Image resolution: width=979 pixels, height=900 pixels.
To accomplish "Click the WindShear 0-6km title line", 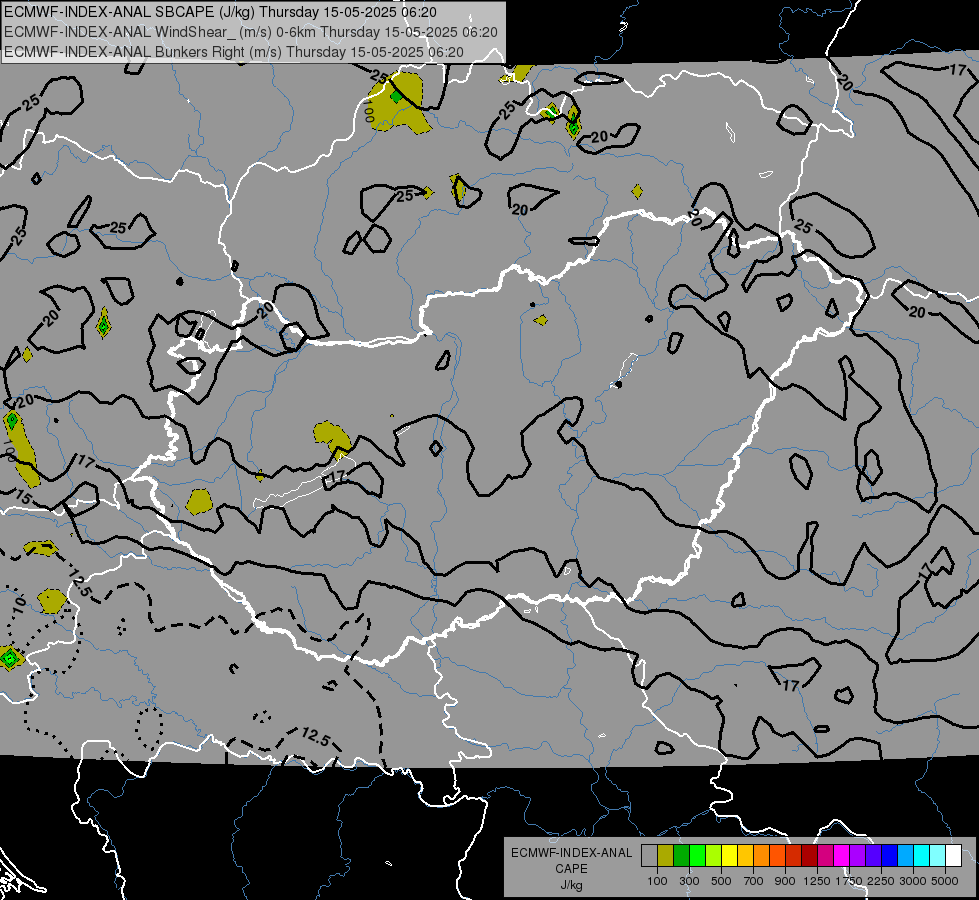I will (250, 32).
